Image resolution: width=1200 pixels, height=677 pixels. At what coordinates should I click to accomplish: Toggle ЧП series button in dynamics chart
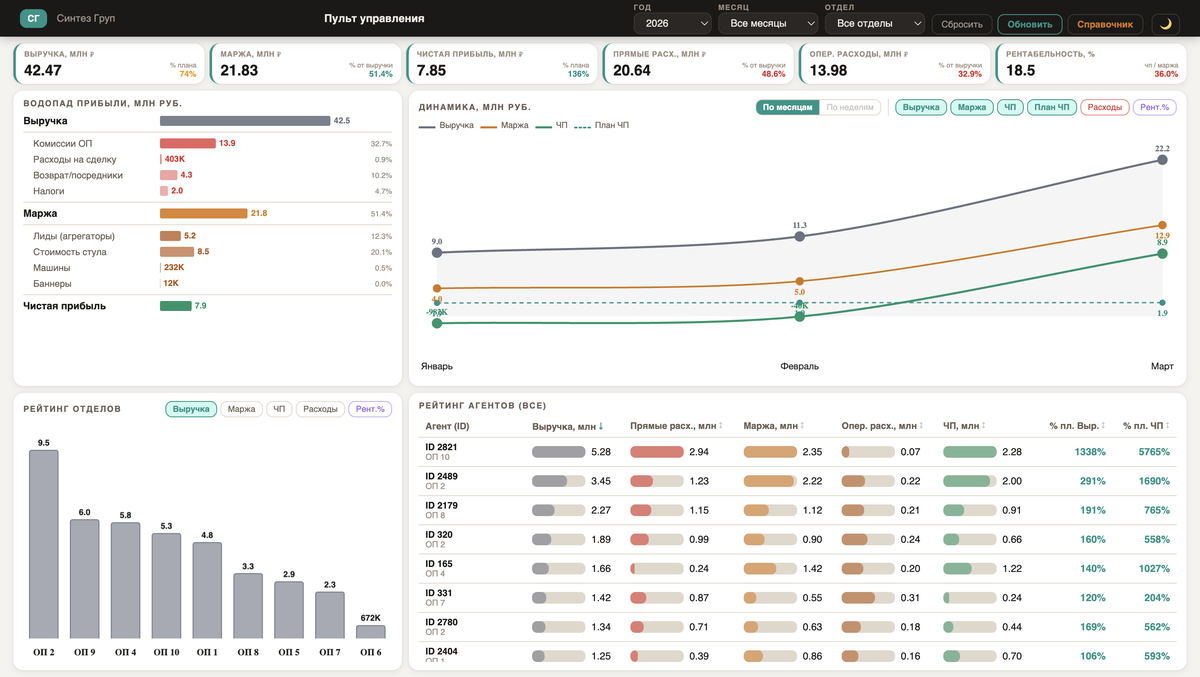click(x=1008, y=107)
